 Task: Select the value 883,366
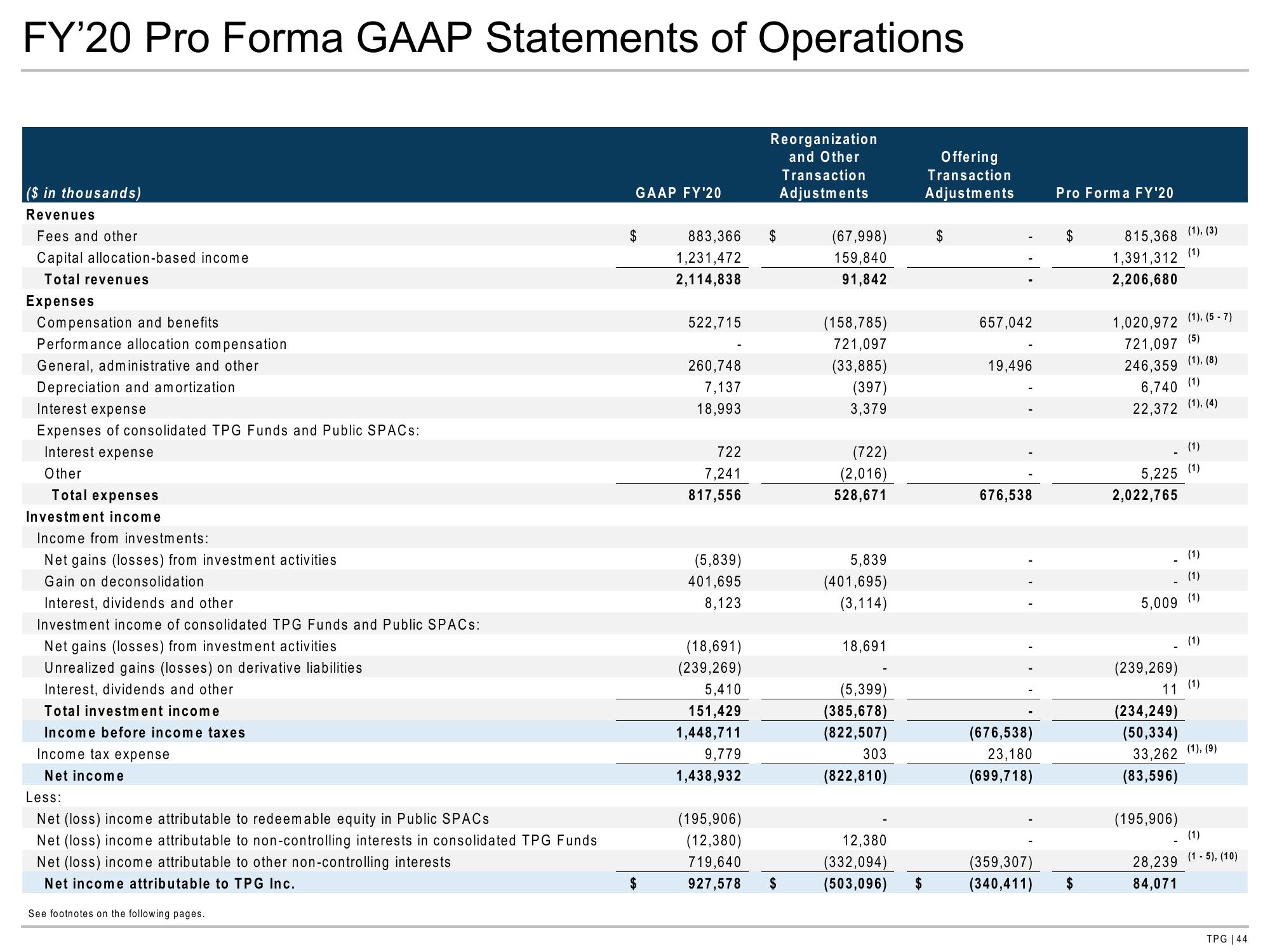[x=714, y=236]
